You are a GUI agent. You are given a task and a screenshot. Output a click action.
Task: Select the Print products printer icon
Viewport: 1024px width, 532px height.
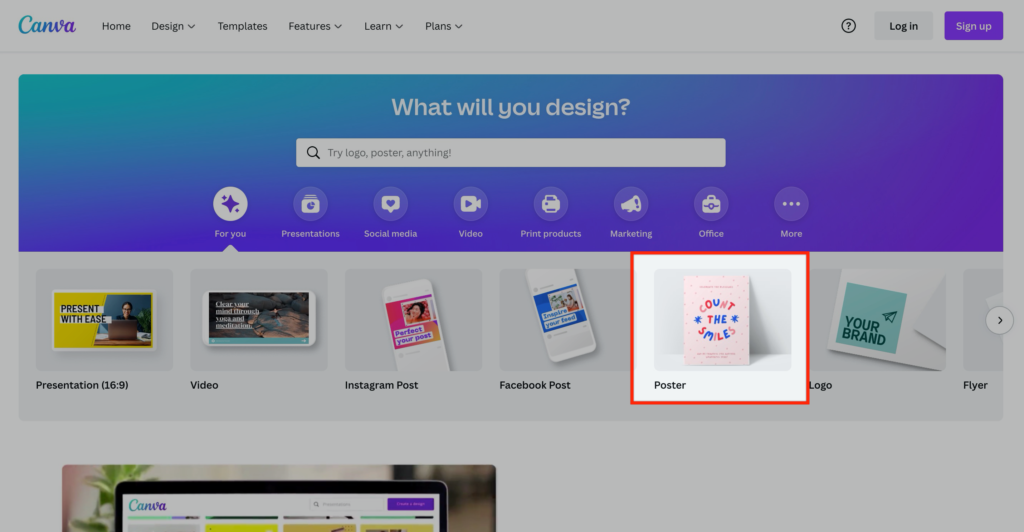click(551, 204)
